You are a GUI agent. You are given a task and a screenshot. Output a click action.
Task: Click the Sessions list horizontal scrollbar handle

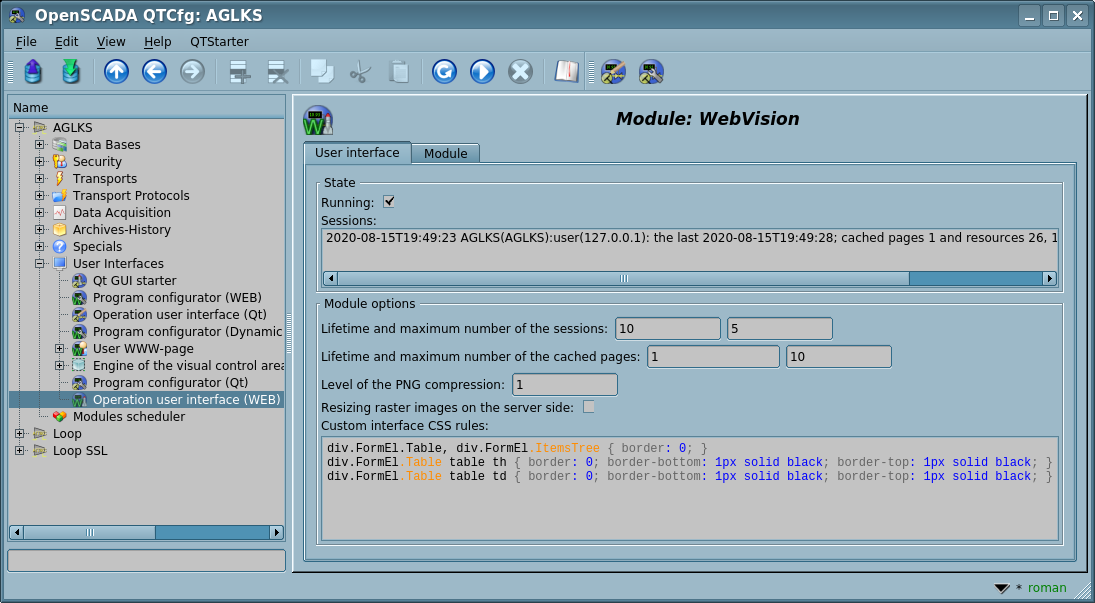tap(624, 278)
